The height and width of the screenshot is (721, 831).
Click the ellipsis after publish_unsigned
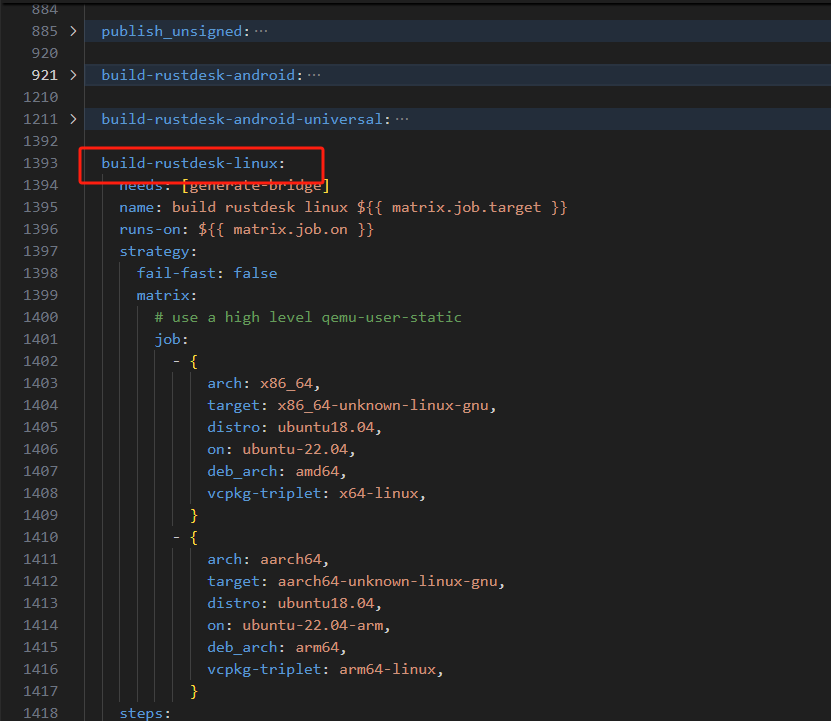click(x=261, y=31)
